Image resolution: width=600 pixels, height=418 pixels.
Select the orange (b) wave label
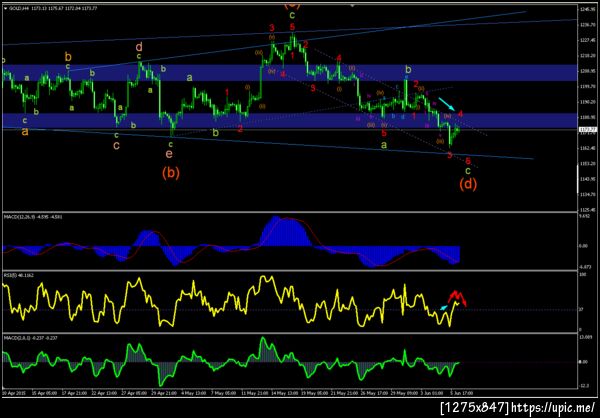pyautogui.click(x=170, y=173)
